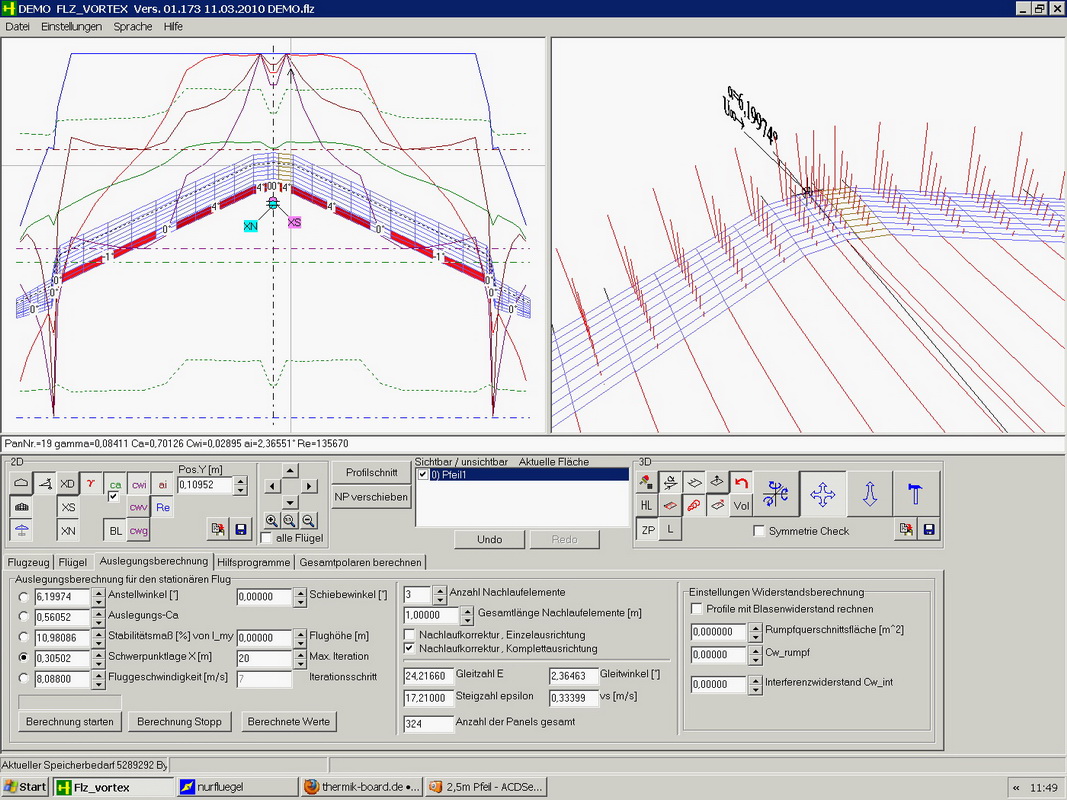
Task: Click the save disk icon in 2D panel
Action: 240,529
